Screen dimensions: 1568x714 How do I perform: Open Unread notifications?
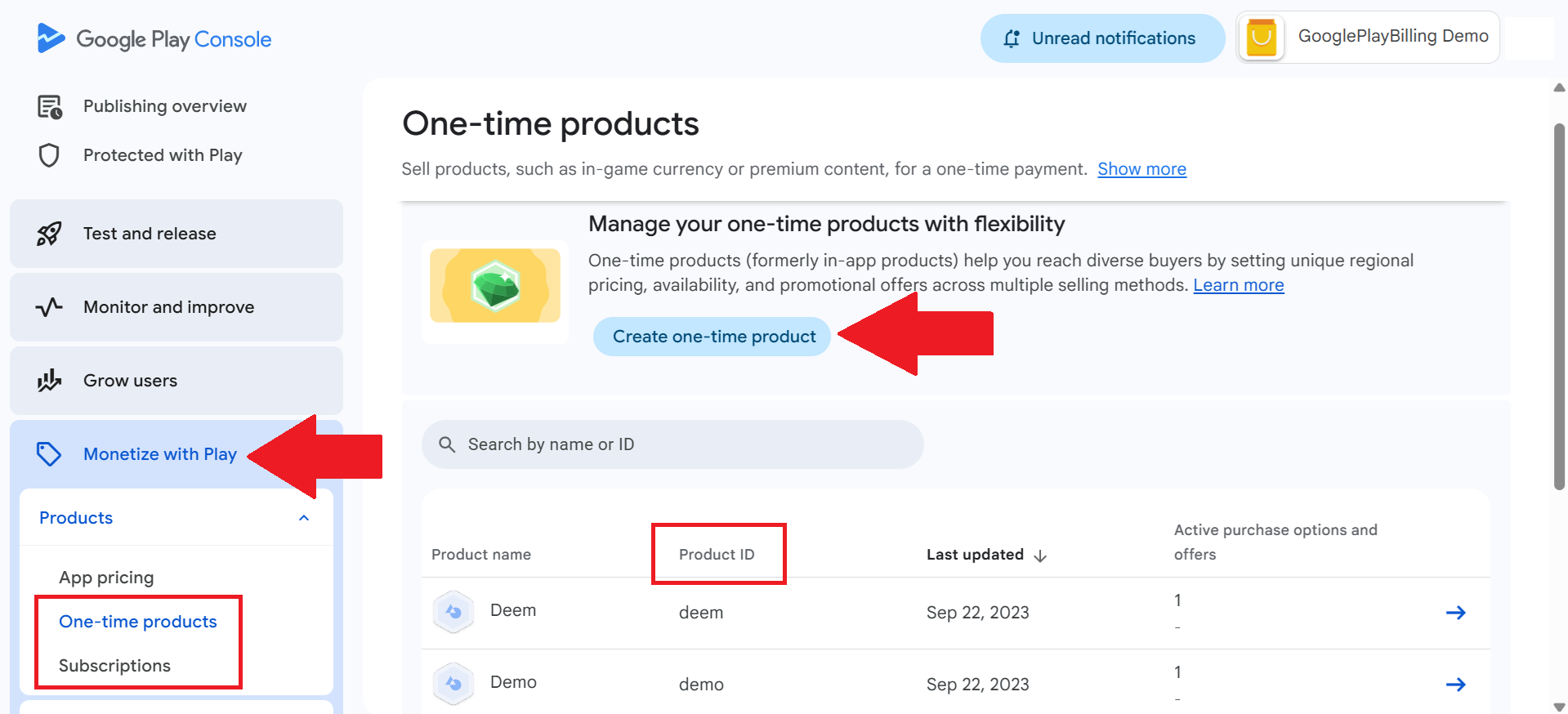pyautogui.click(x=1102, y=38)
